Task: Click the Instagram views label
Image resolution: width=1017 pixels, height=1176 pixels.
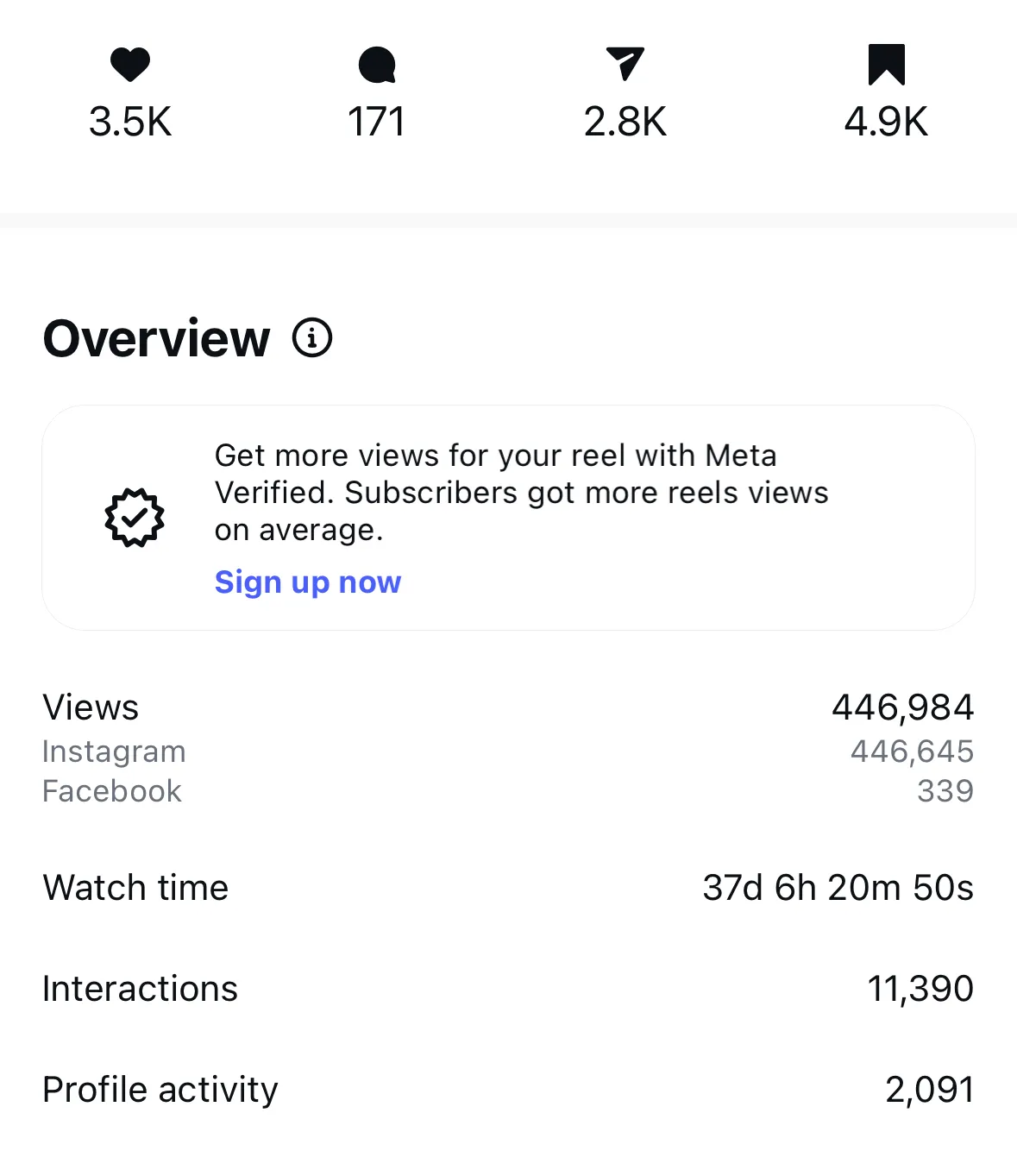Action: tap(114, 752)
